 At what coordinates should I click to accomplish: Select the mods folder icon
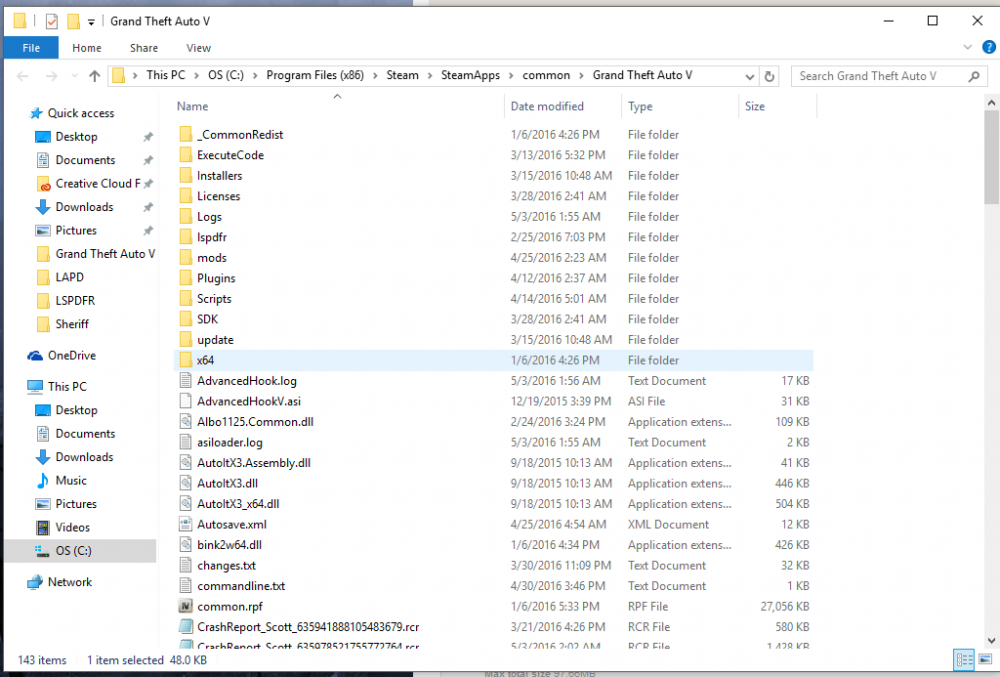pos(186,258)
